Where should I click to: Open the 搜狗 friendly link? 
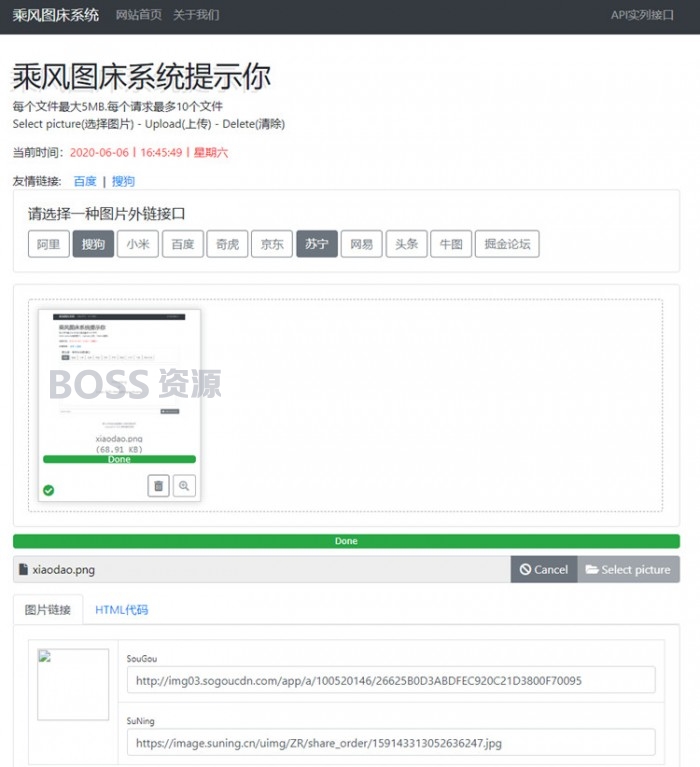point(123,181)
